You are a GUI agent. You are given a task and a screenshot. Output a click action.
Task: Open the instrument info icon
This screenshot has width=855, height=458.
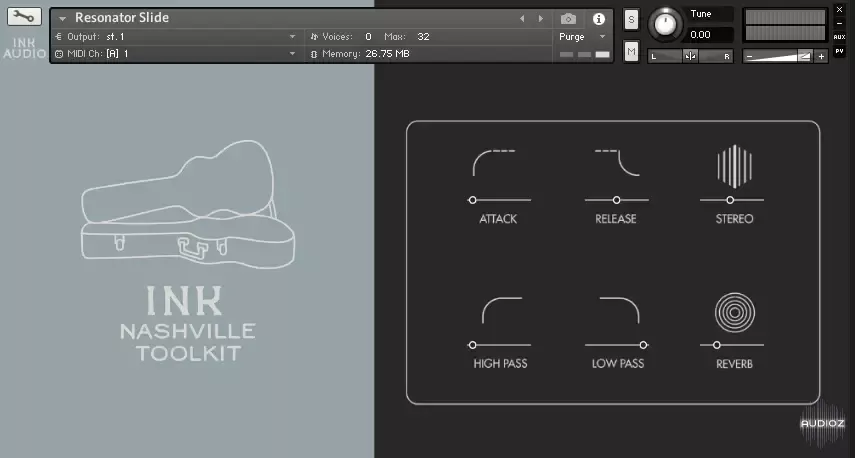pyautogui.click(x=599, y=19)
